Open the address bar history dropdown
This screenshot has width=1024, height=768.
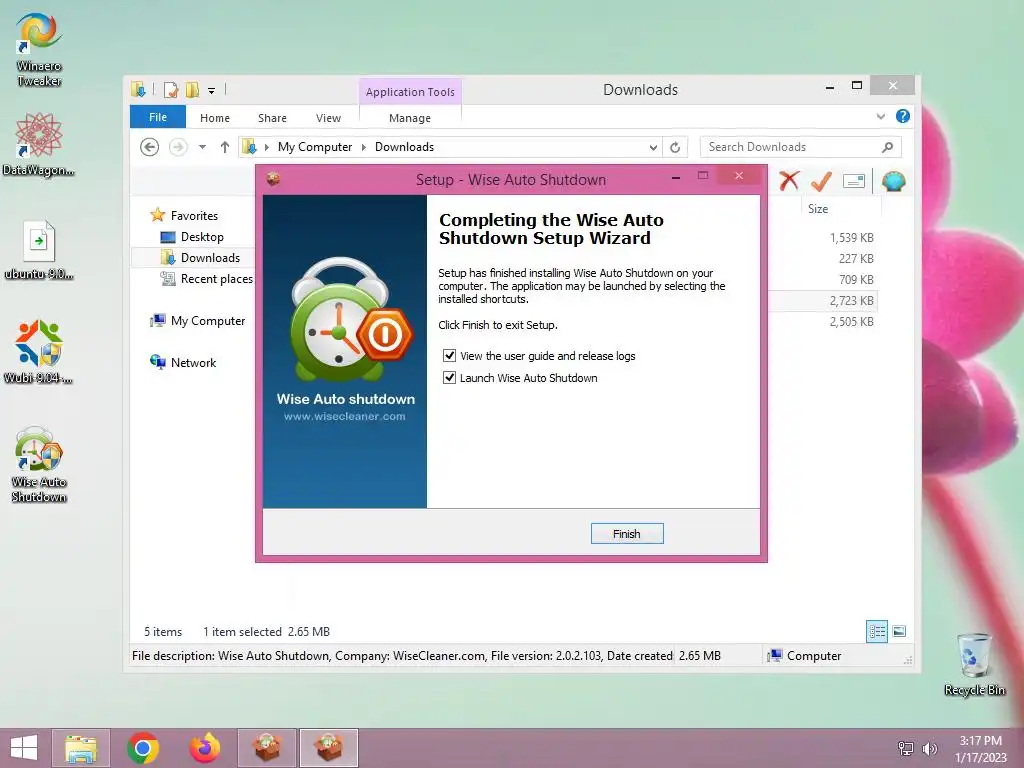653,147
